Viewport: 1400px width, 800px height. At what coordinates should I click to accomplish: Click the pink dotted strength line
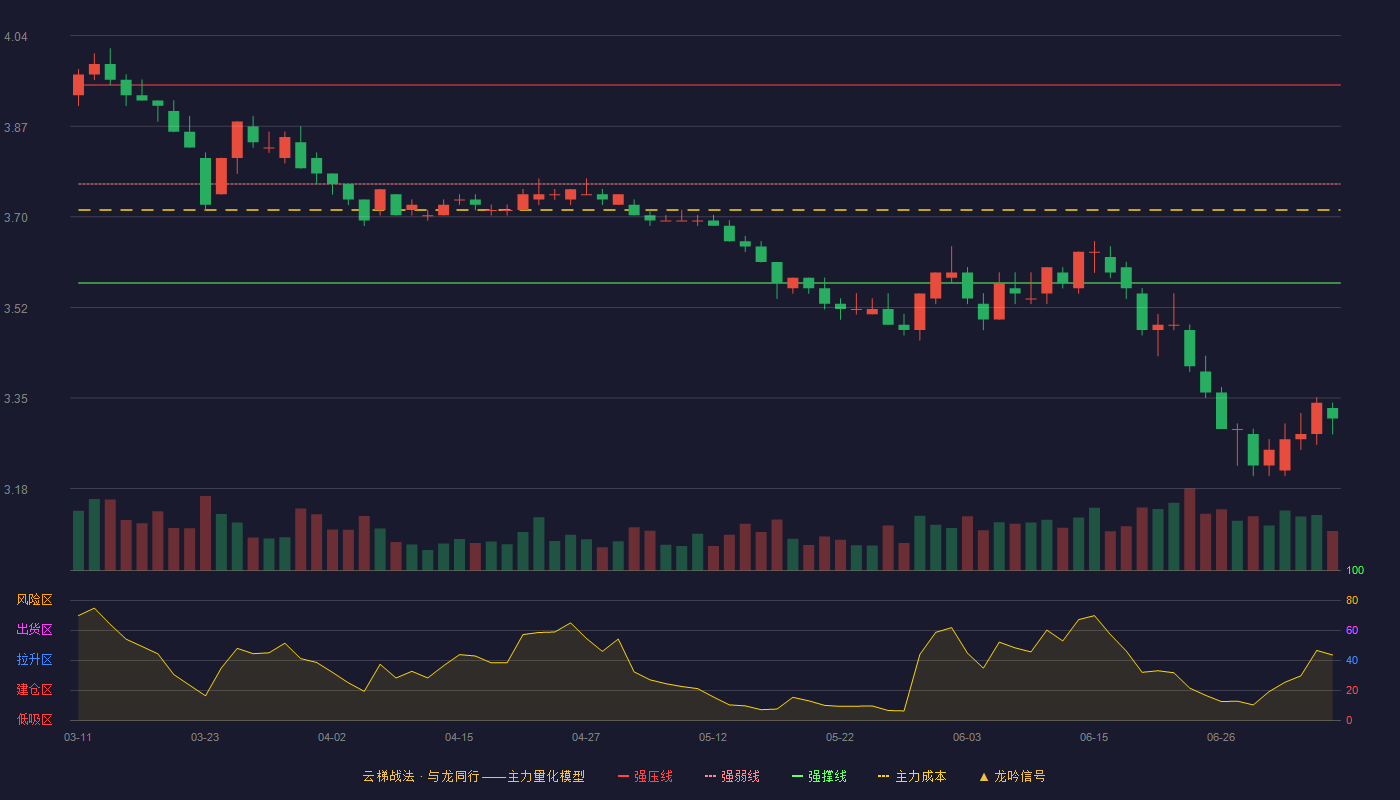point(709,184)
